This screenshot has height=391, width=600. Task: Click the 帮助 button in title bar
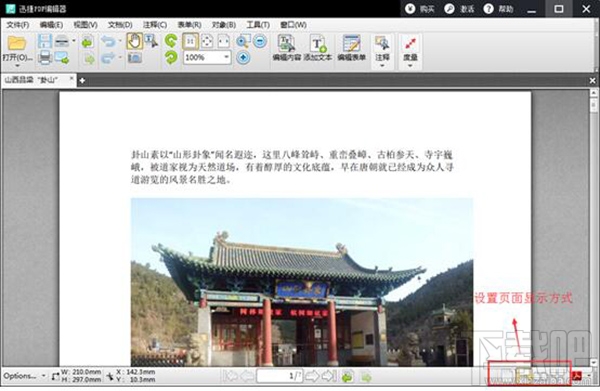(x=498, y=9)
